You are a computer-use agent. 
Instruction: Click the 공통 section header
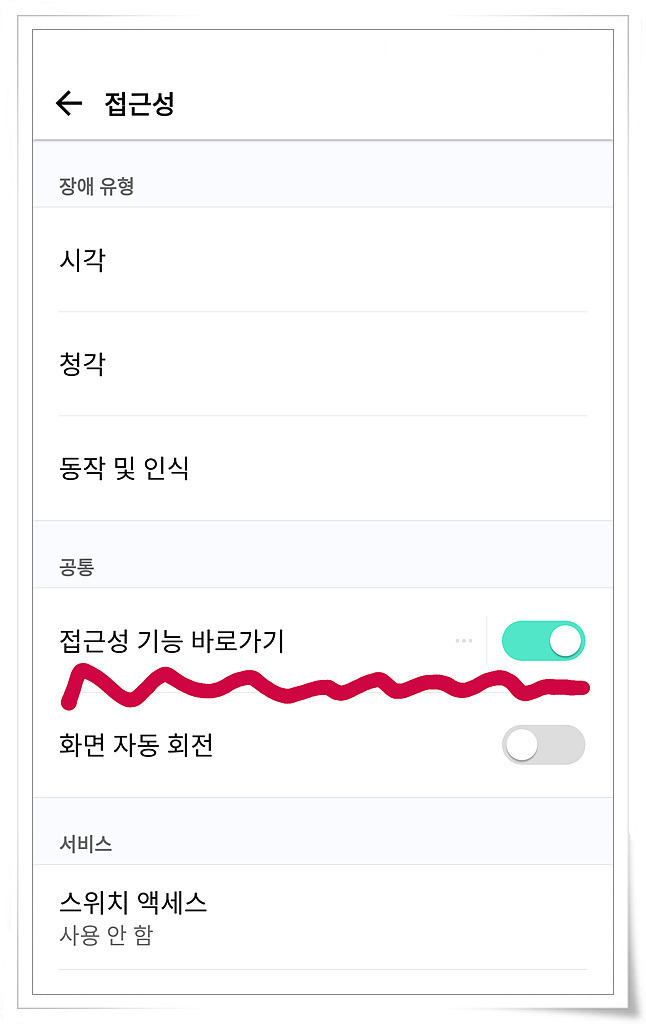[x=77, y=566]
